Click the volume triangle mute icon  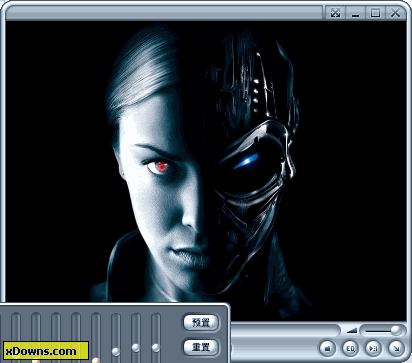tap(352, 330)
